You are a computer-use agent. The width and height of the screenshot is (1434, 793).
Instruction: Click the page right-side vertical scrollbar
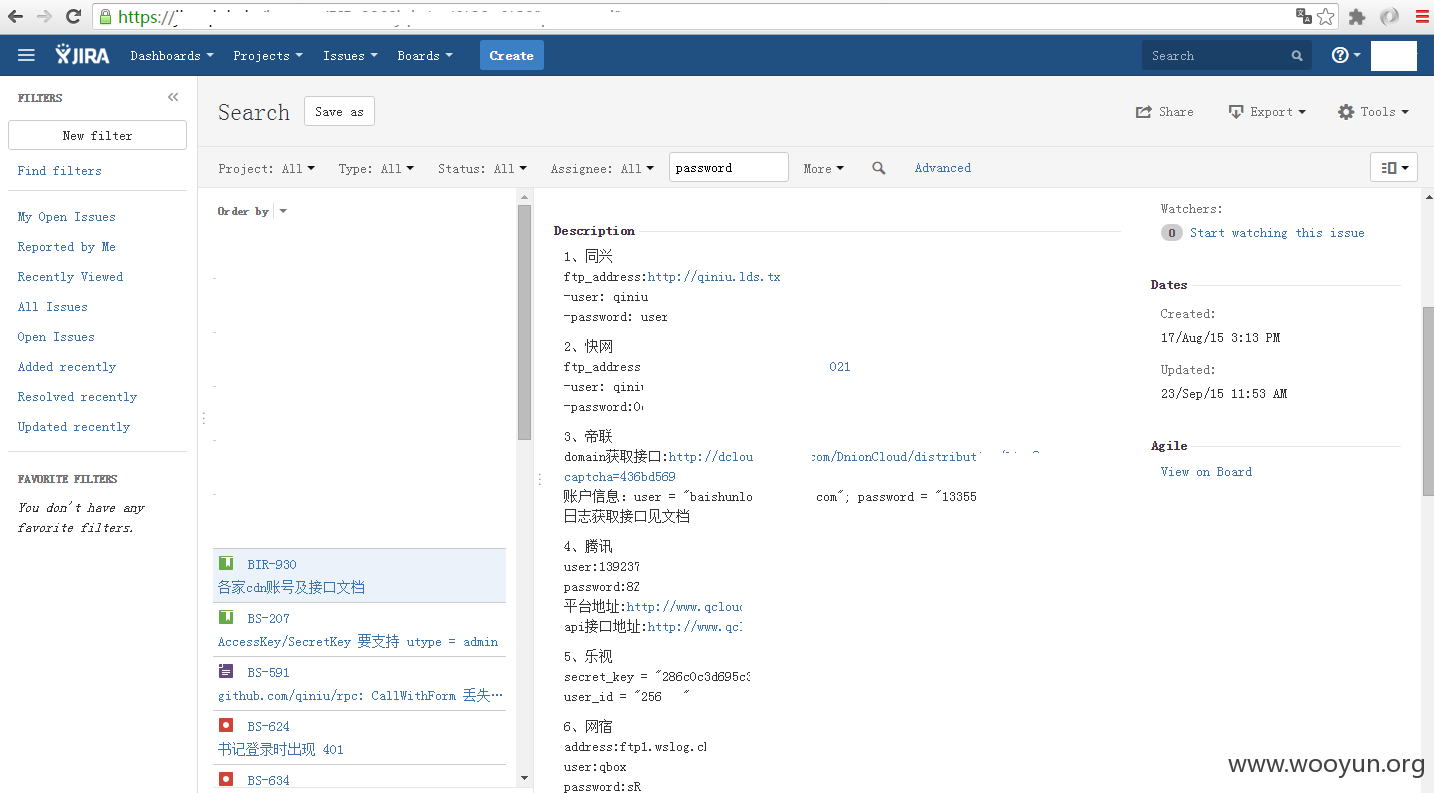[1427, 400]
